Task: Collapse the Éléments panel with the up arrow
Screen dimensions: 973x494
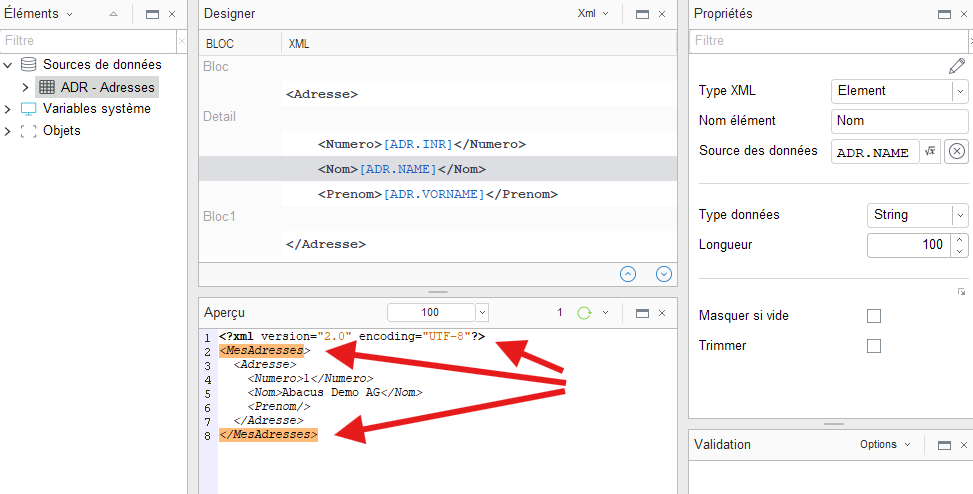Action: pyautogui.click(x=113, y=14)
